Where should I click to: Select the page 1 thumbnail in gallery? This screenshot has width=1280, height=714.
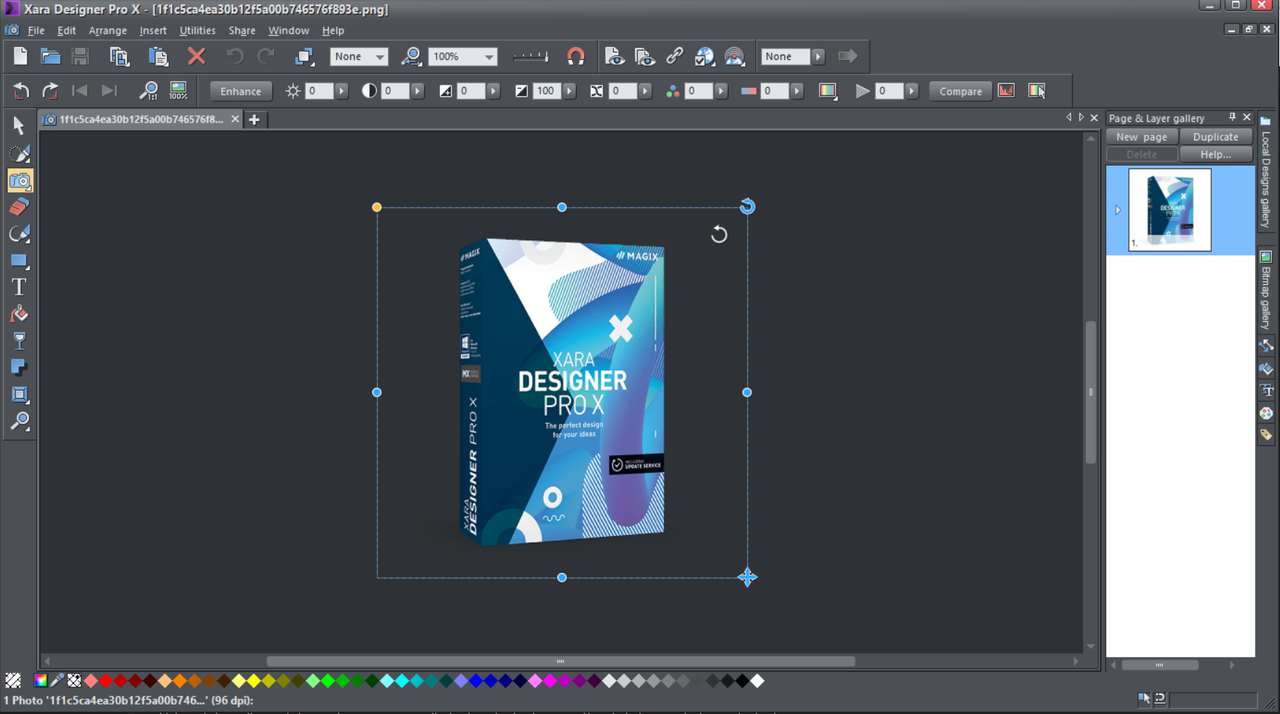click(1169, 209)
